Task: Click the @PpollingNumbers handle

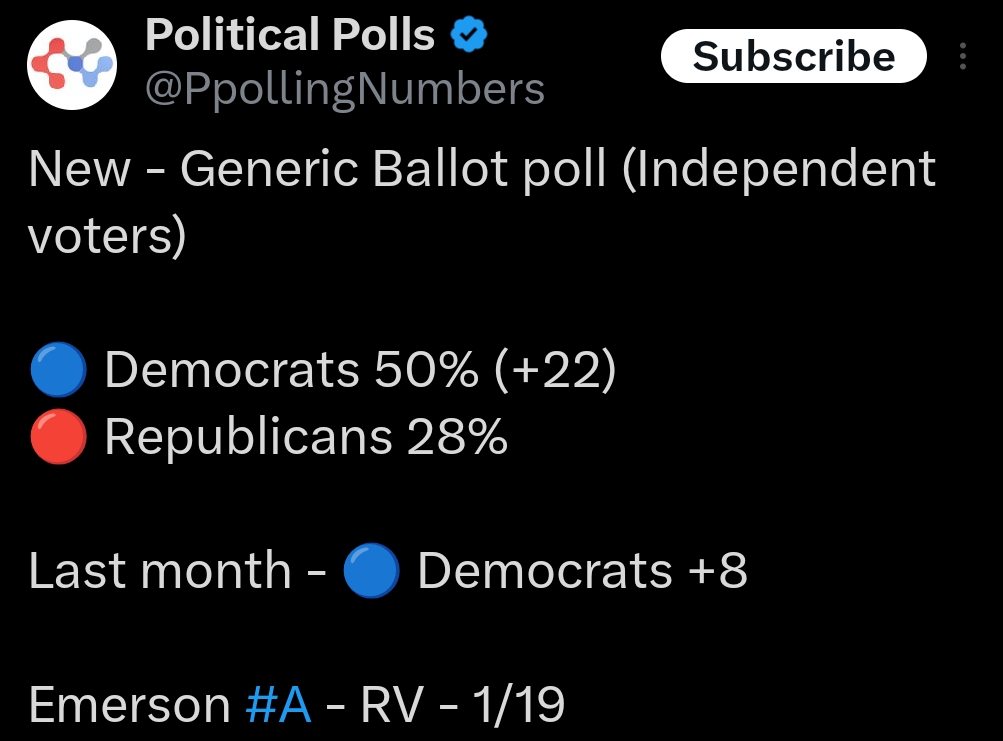Action: (345, 89)
